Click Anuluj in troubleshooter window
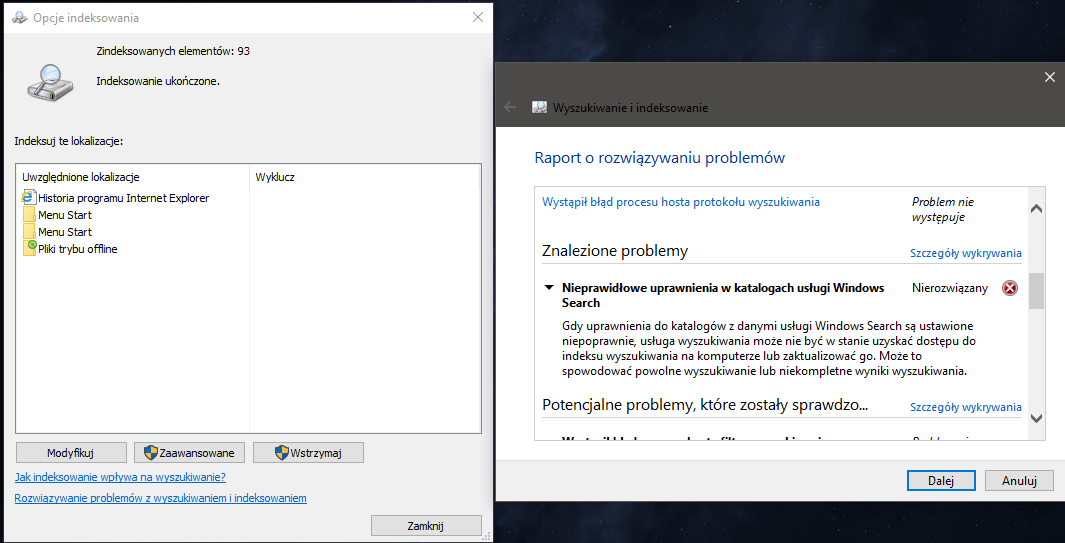The width and height of the screenshot is (1065, 543). 1019,480
